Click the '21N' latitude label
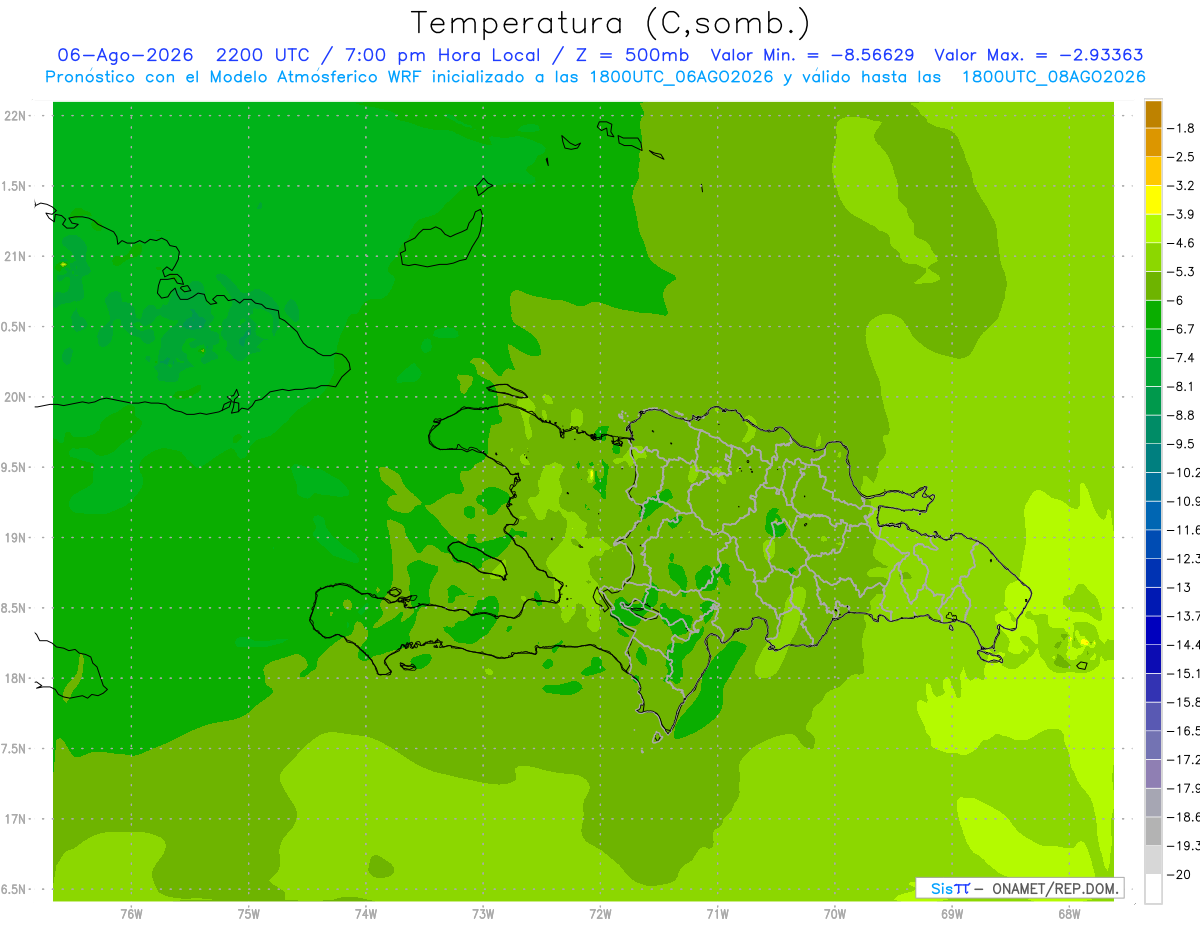This screenshot has height=927, width=1200. (x=14, y=257)
